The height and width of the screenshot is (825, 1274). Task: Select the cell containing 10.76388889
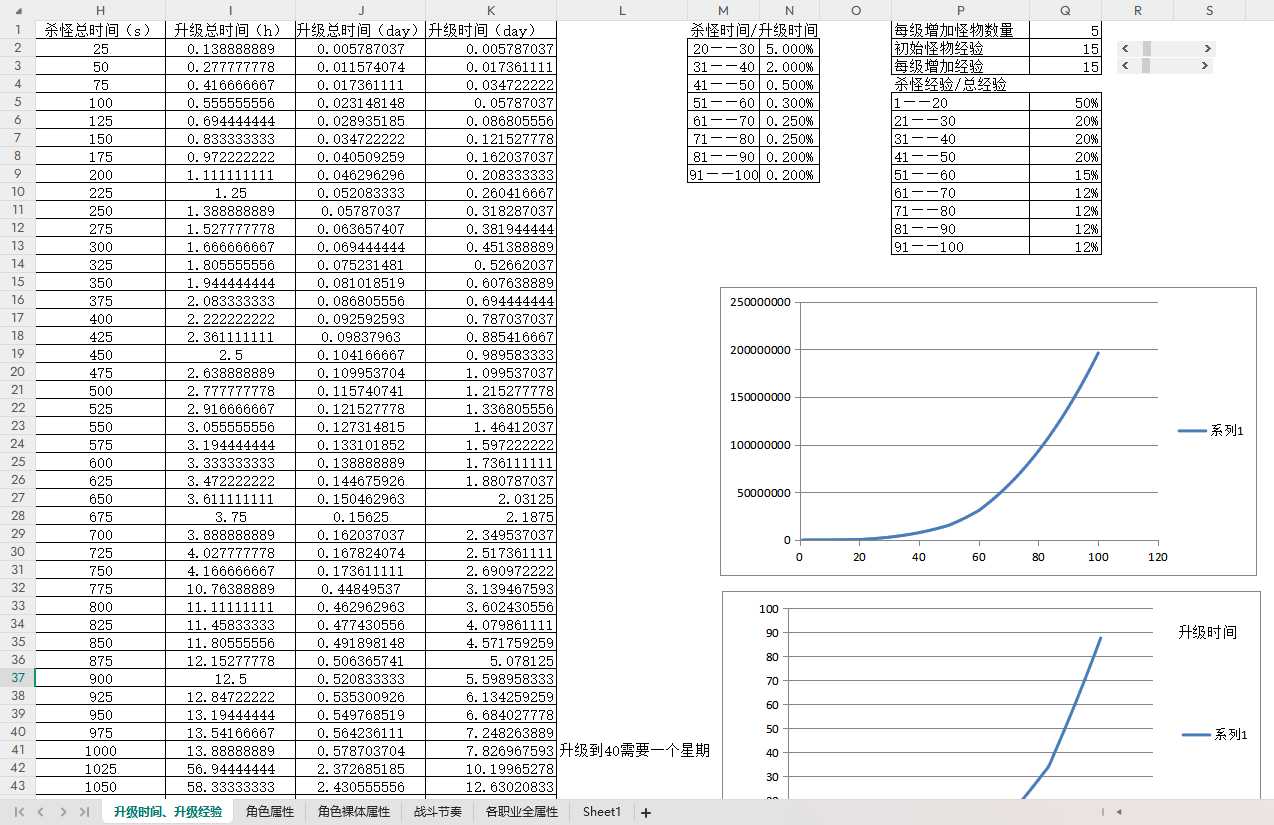230,588
